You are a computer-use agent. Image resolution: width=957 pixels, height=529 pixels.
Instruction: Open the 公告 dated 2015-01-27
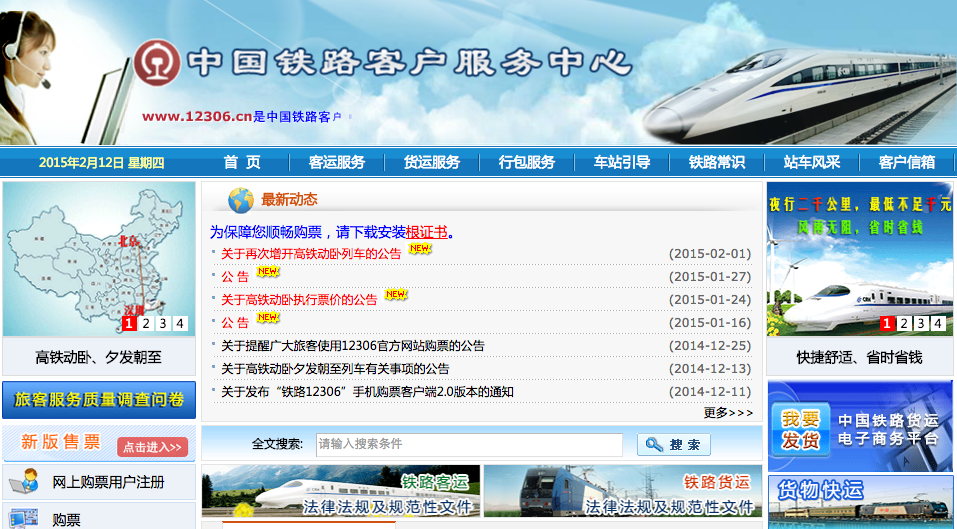(x=236, y=276)
